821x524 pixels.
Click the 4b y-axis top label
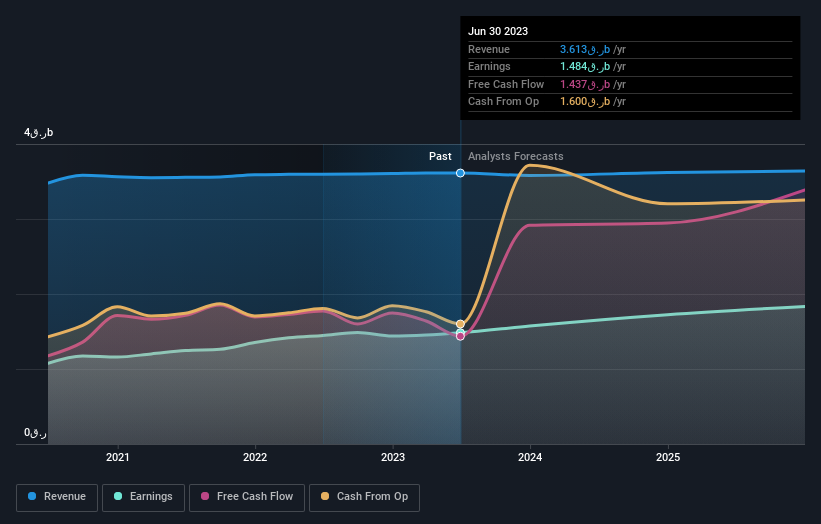[38, 132]
